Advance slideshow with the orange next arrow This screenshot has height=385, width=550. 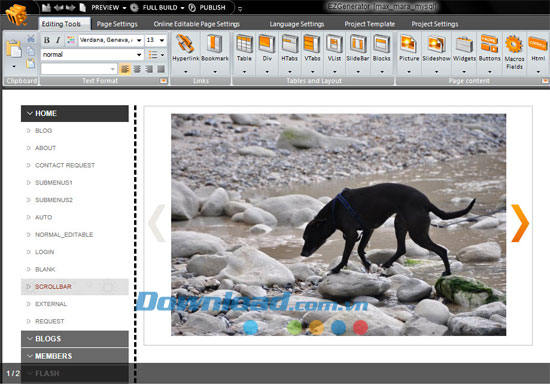click(520, 223)
